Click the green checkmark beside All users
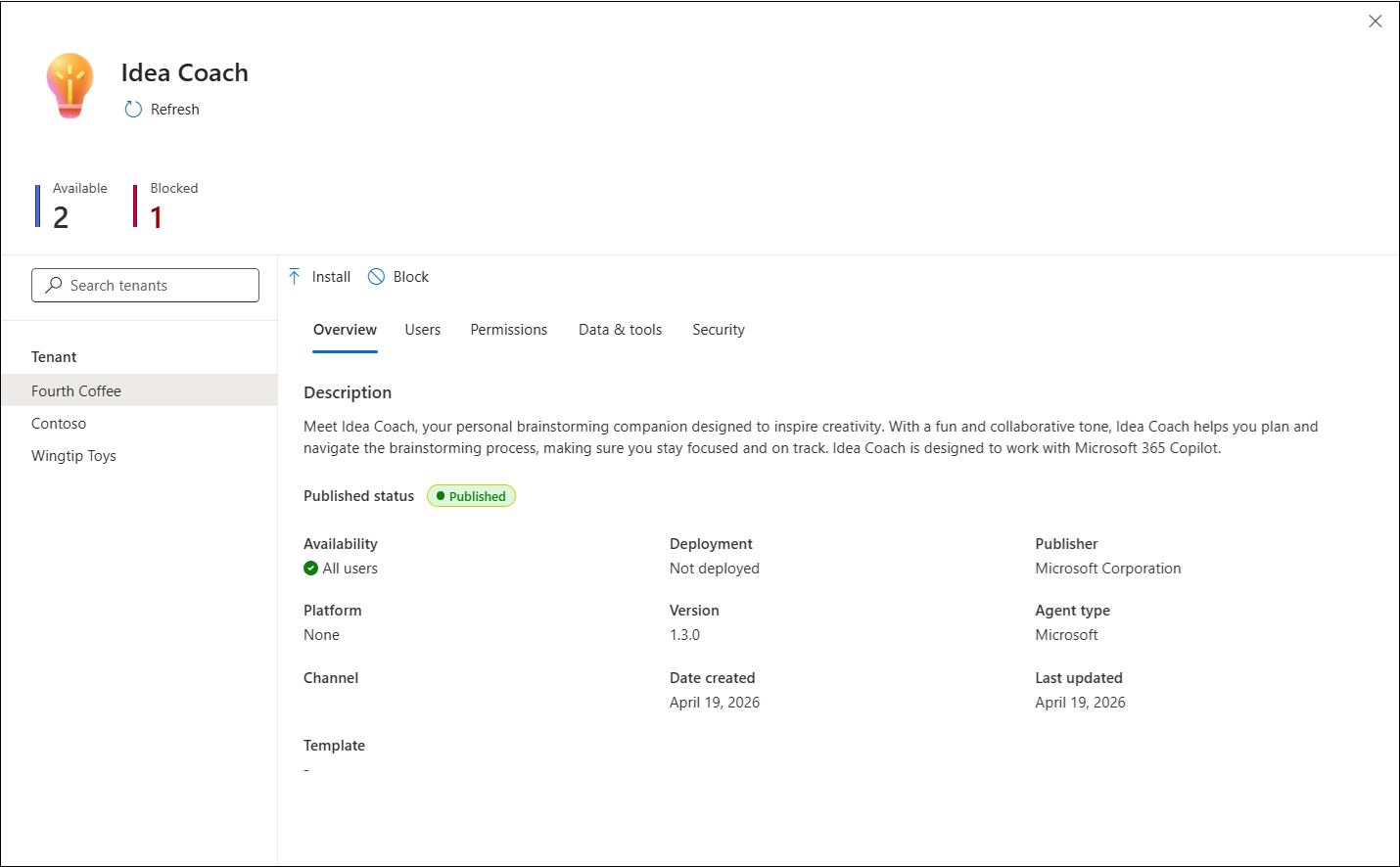Screen dimensions: 1400x867 click(311, 569)
